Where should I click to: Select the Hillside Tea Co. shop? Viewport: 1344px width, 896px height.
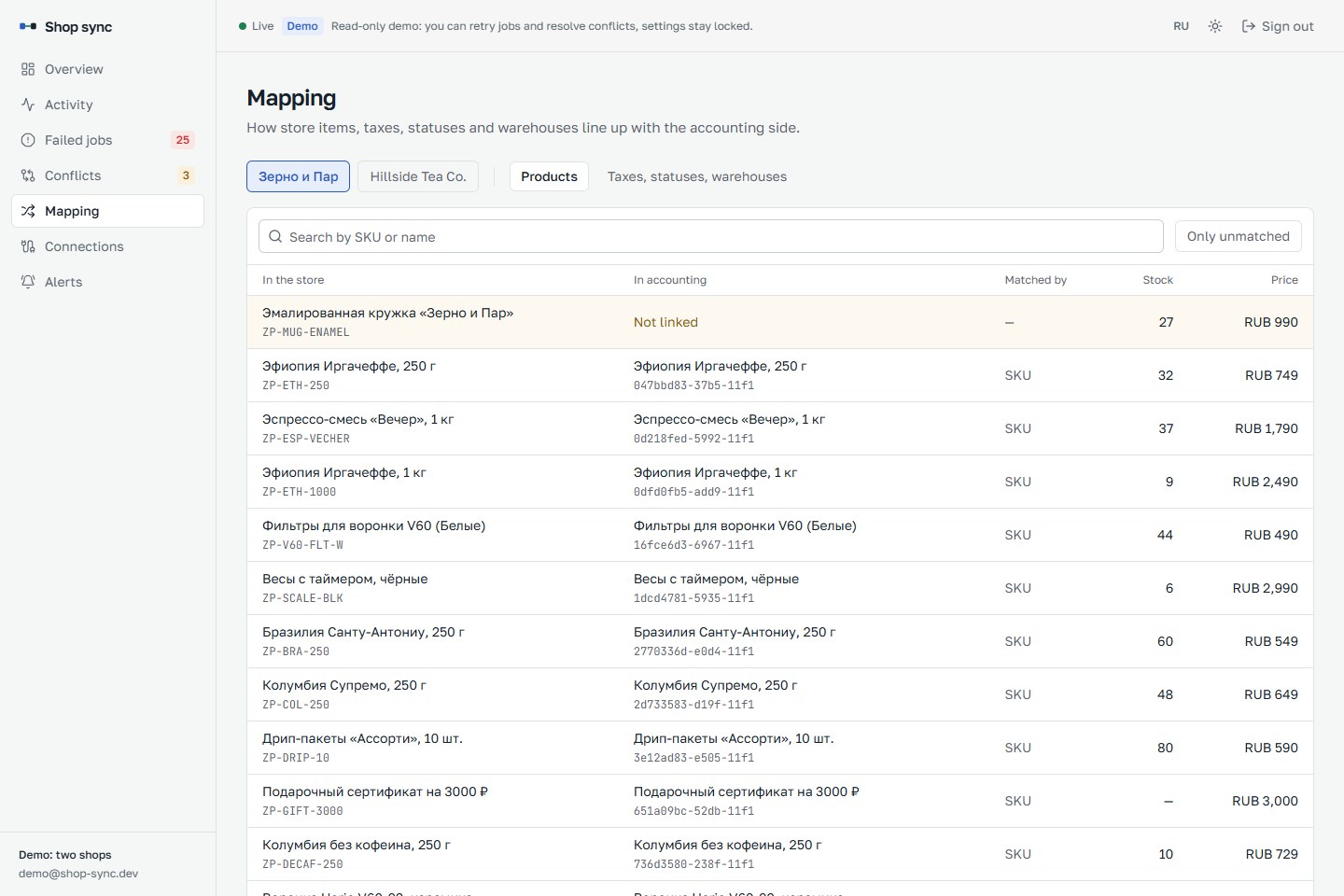click(x=418, y=176)
